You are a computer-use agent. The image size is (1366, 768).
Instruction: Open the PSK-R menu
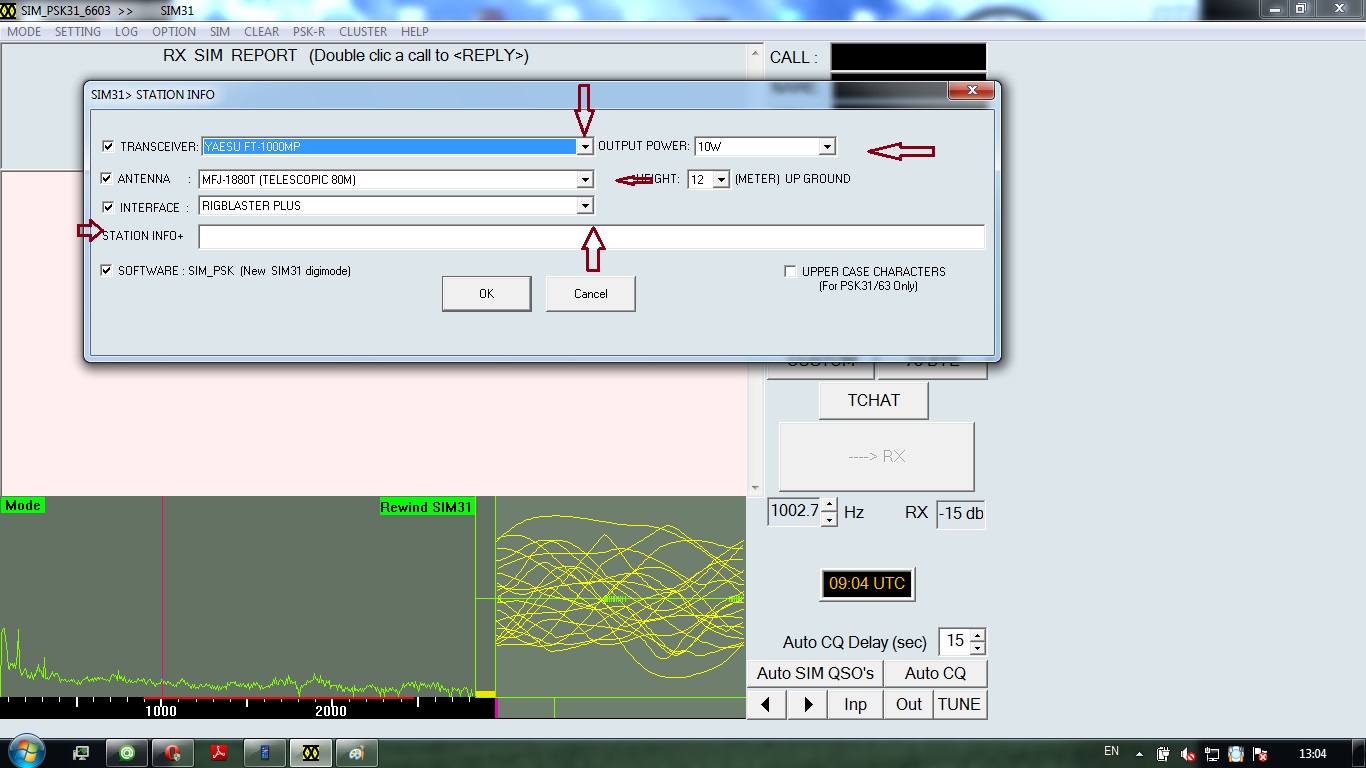click(309, 32)
